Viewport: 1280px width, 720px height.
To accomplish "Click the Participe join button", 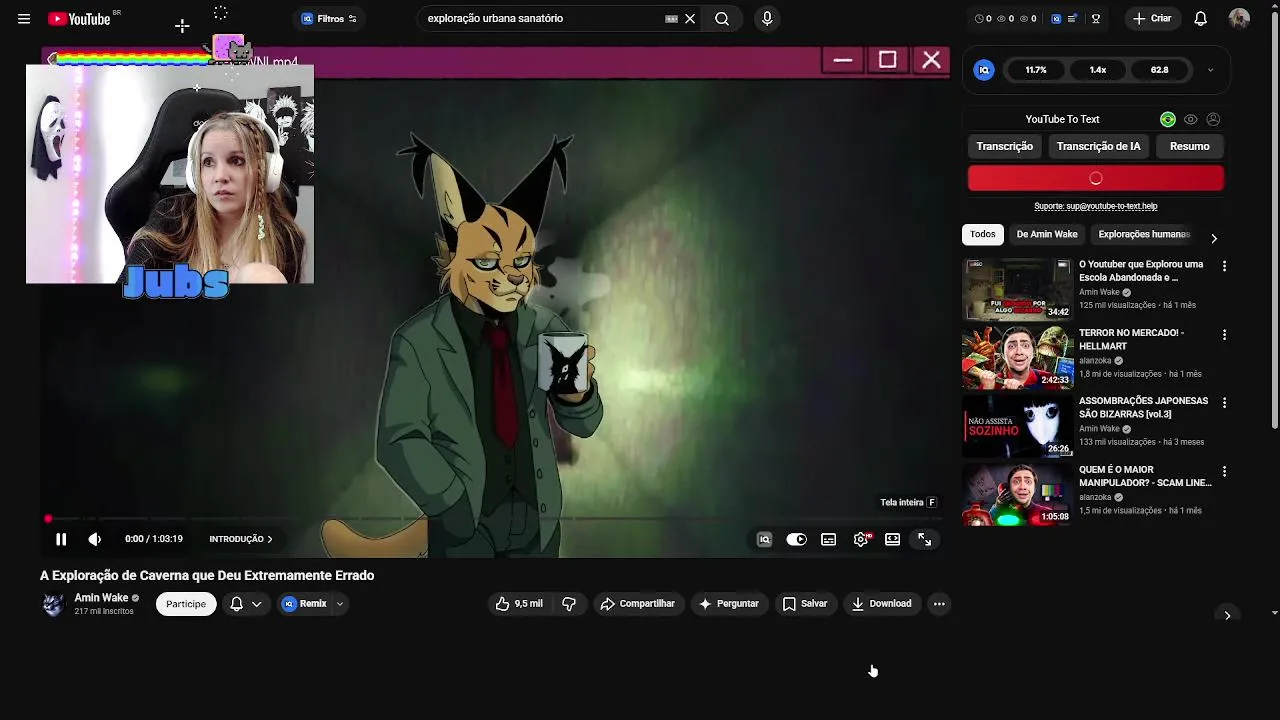I will pos(186,604).
